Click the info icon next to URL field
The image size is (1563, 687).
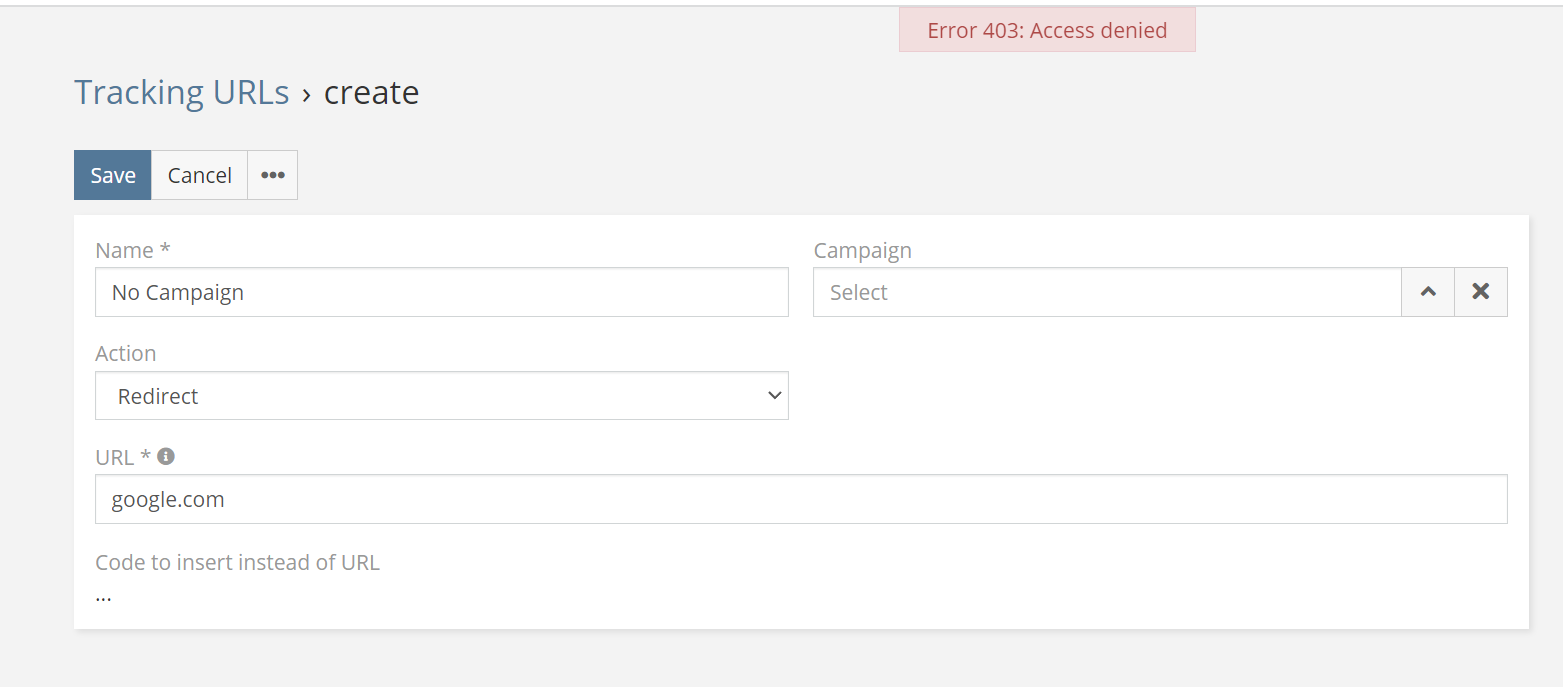(x=167, y=456)
